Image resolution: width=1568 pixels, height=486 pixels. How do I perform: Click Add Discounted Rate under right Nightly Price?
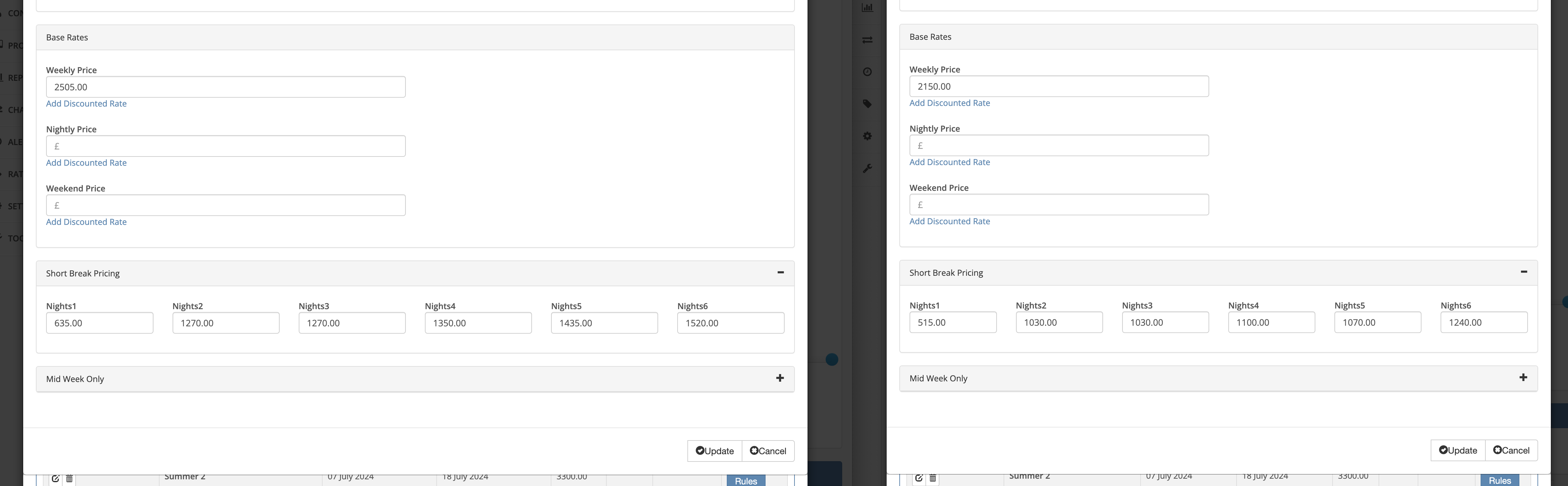950,162
